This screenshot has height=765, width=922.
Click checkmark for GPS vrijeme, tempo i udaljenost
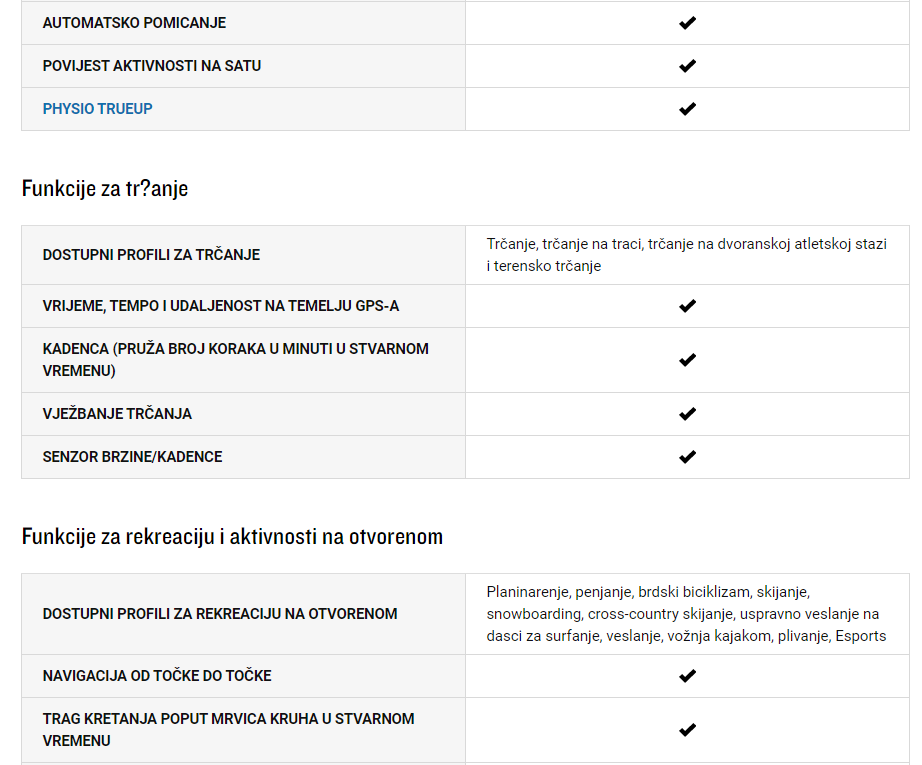pyautogui.click(x=687, y=306)
